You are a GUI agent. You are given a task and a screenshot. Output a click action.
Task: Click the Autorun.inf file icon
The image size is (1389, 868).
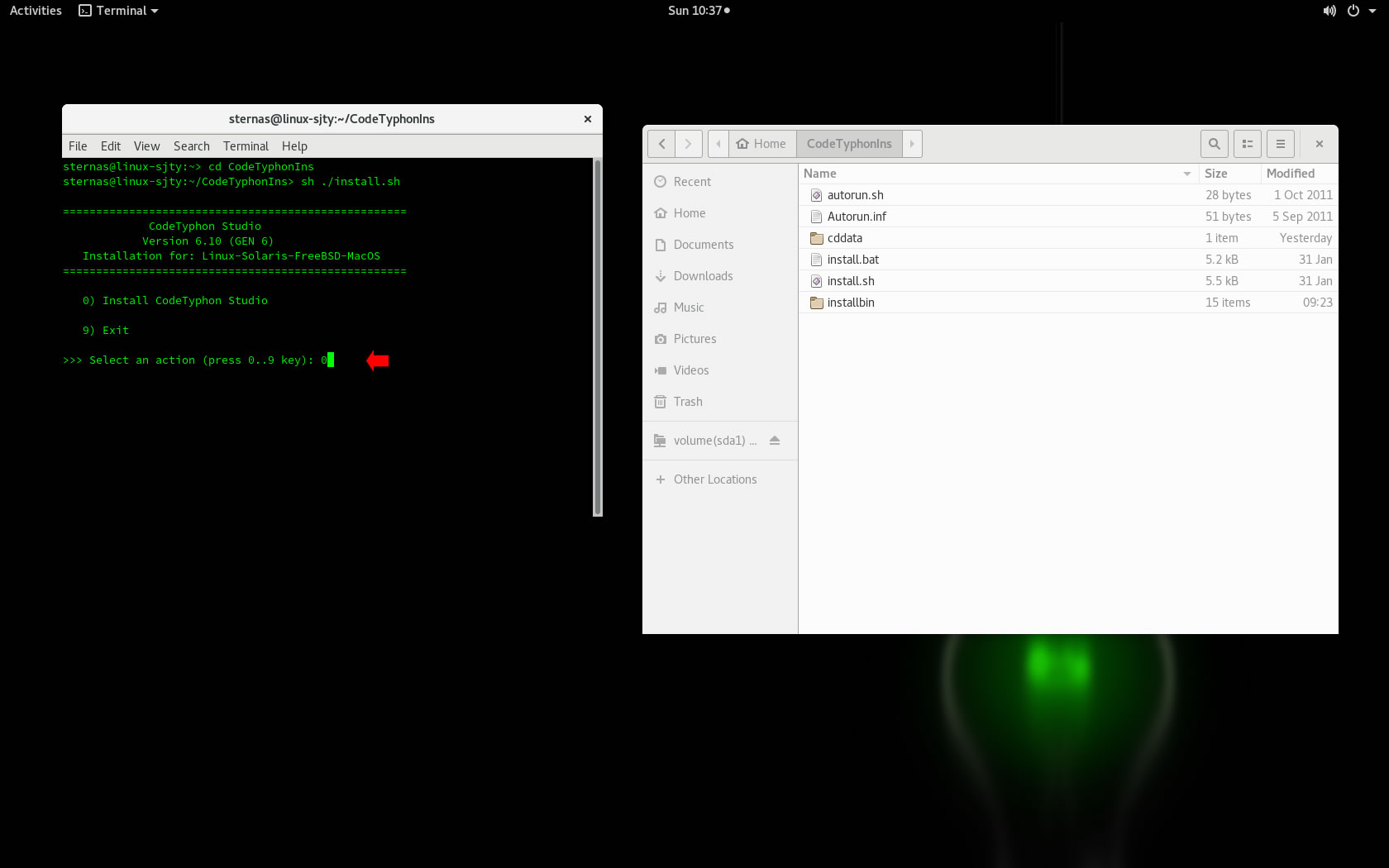pos(816,217)
